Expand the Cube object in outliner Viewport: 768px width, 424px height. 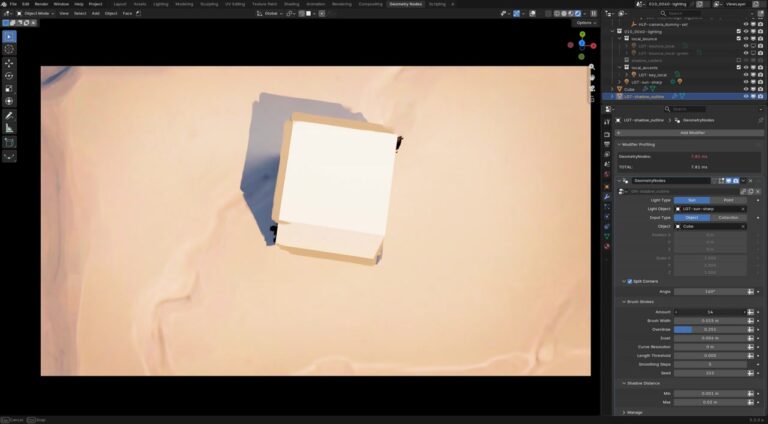pyautogui.click(x=613, y=89)
